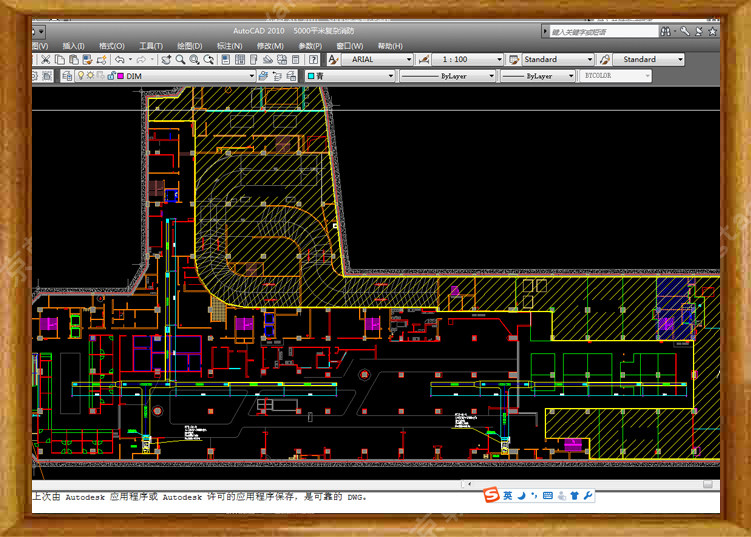Click the Redo arrow icon

click(x=141, y=59)
